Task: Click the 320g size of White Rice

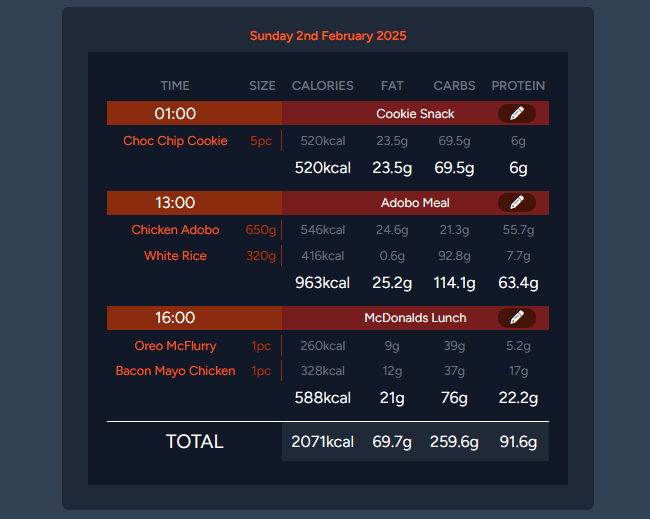Action: tap(261, 256)
